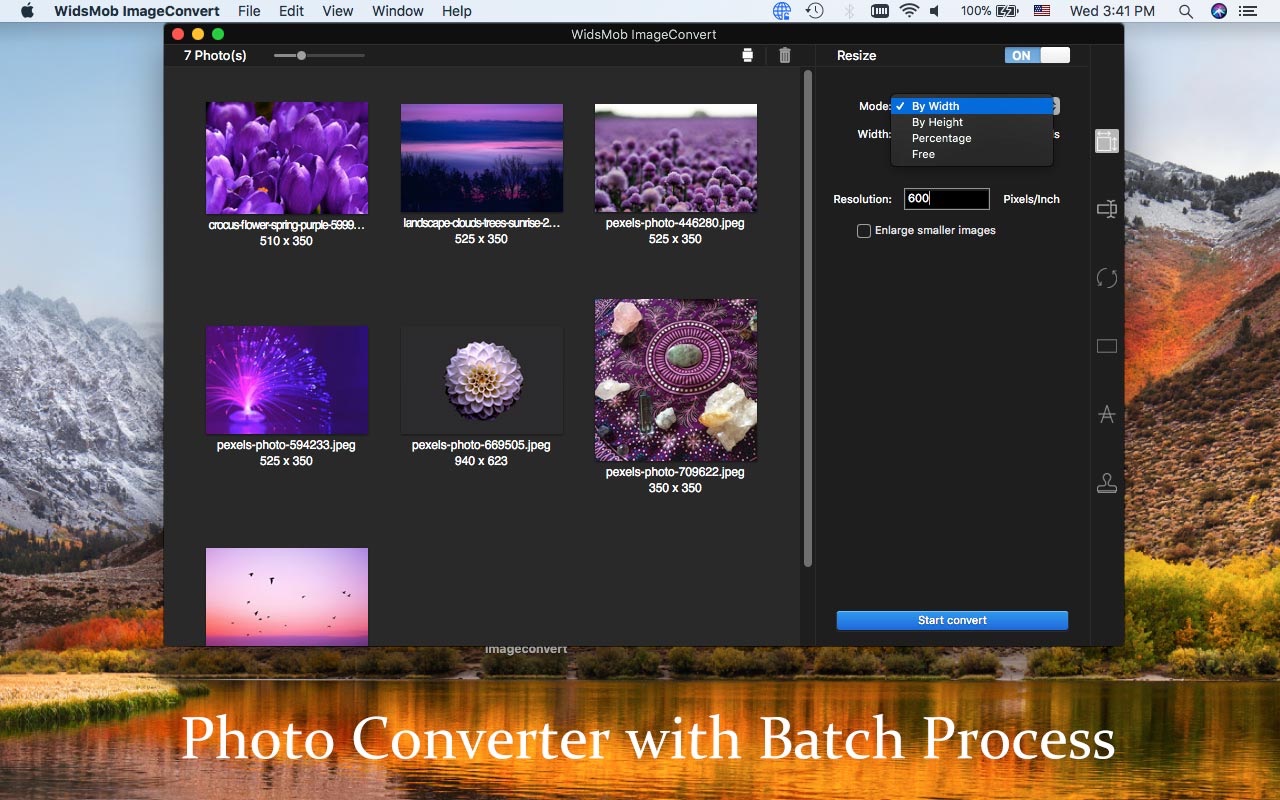
Task: Open the Rotate panel icon in sidebar
Action: coord(1107,278)
